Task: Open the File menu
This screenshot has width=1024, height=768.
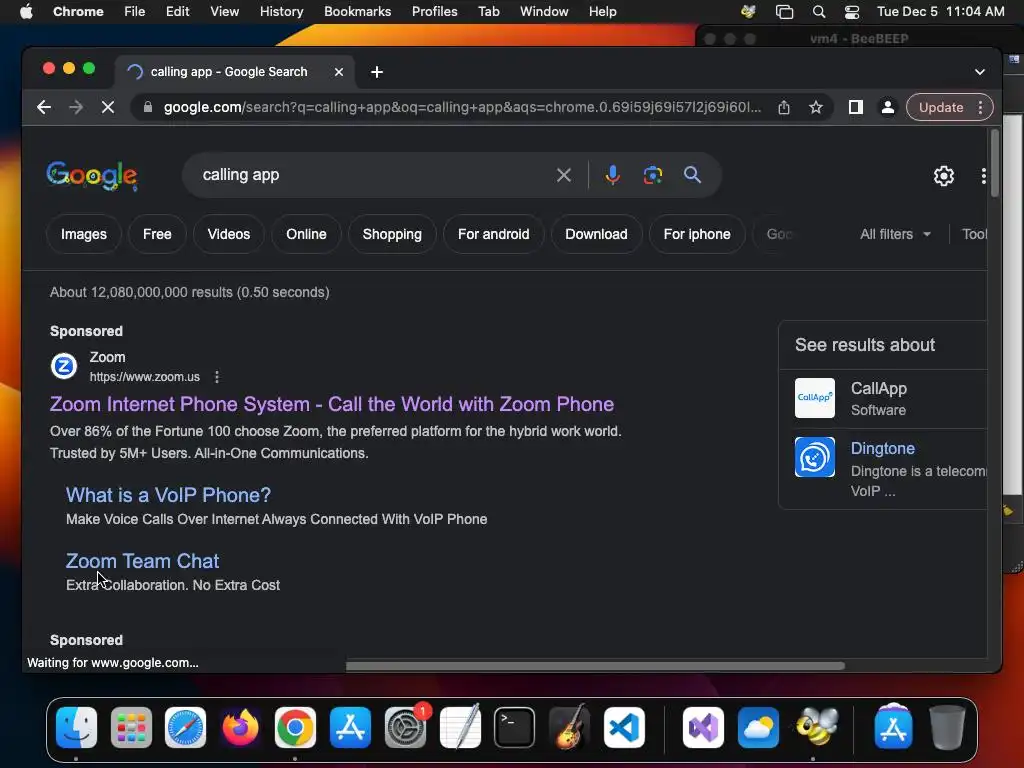Action: click(x=135, y=12)
